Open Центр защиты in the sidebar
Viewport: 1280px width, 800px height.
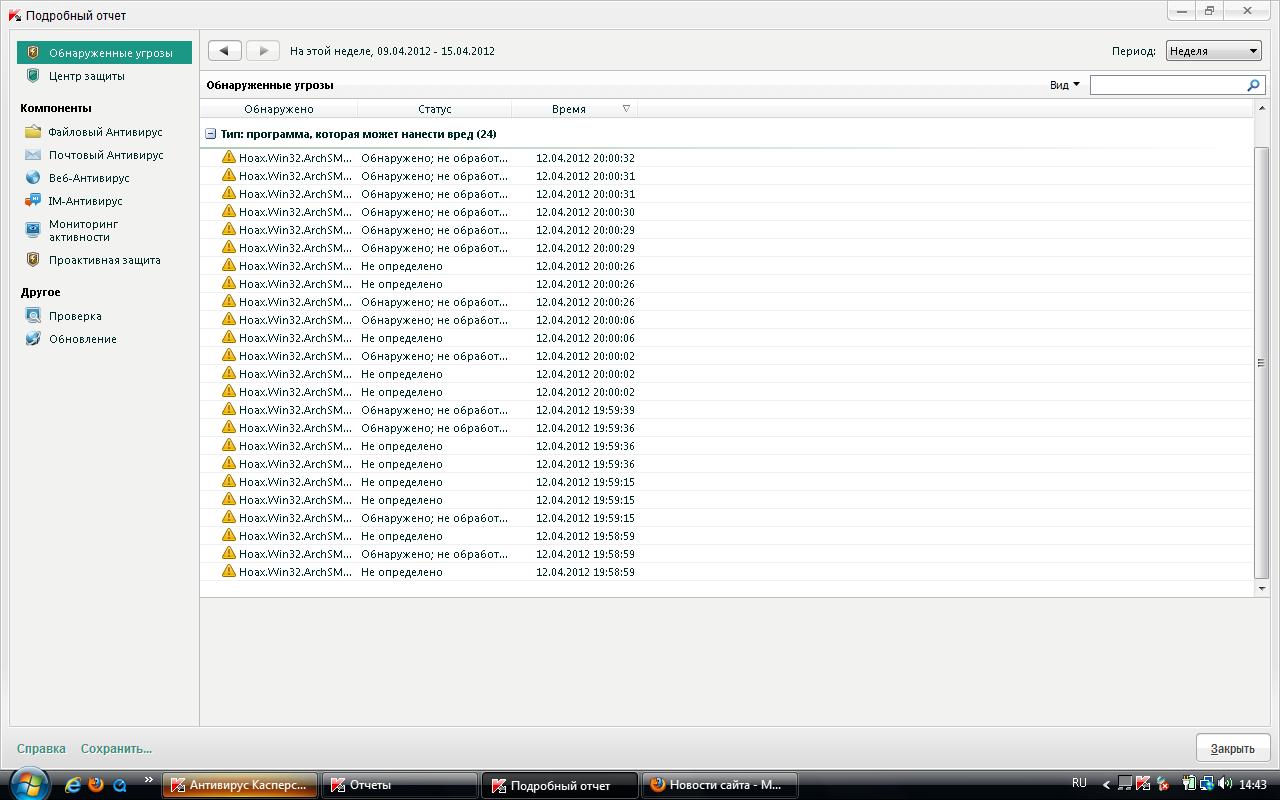coord(86,76)
